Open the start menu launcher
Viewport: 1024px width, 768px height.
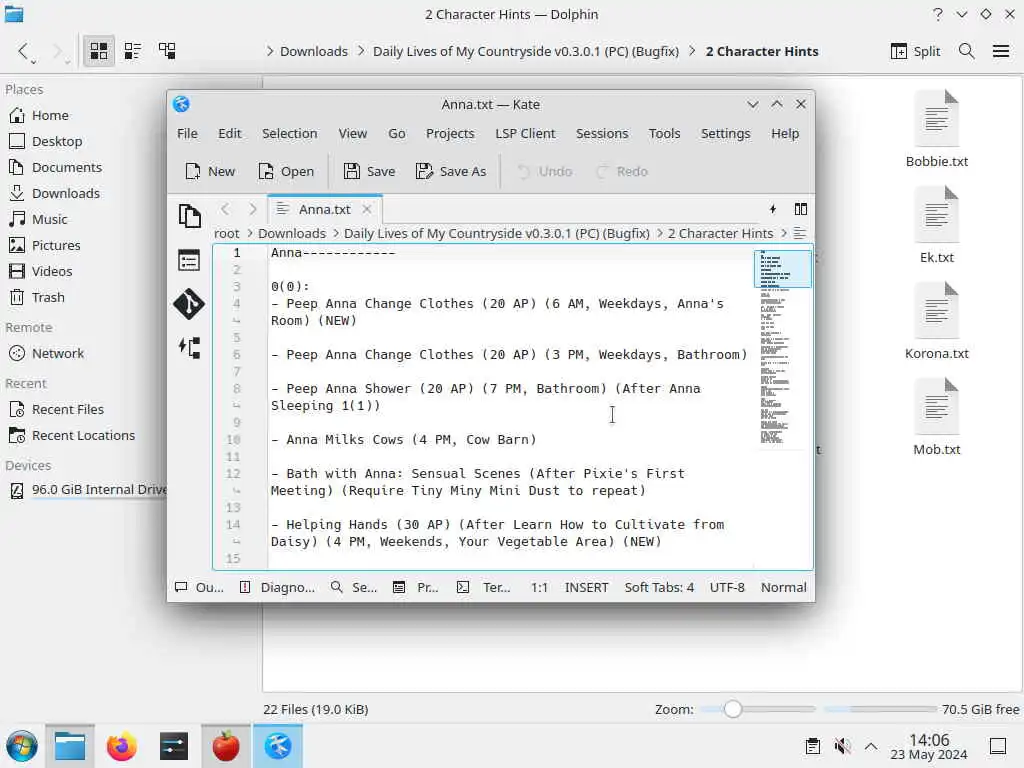(x=22, y=746)
